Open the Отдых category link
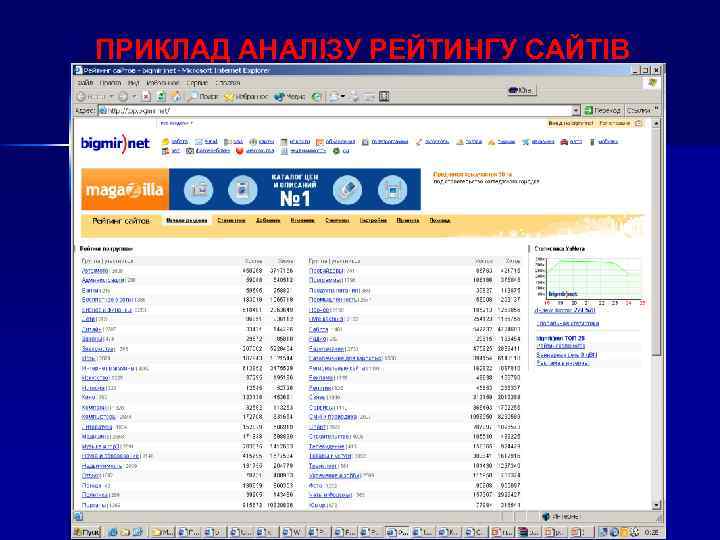Image resolution: width=720 pixels, height=540 pixels. point(90,475)
